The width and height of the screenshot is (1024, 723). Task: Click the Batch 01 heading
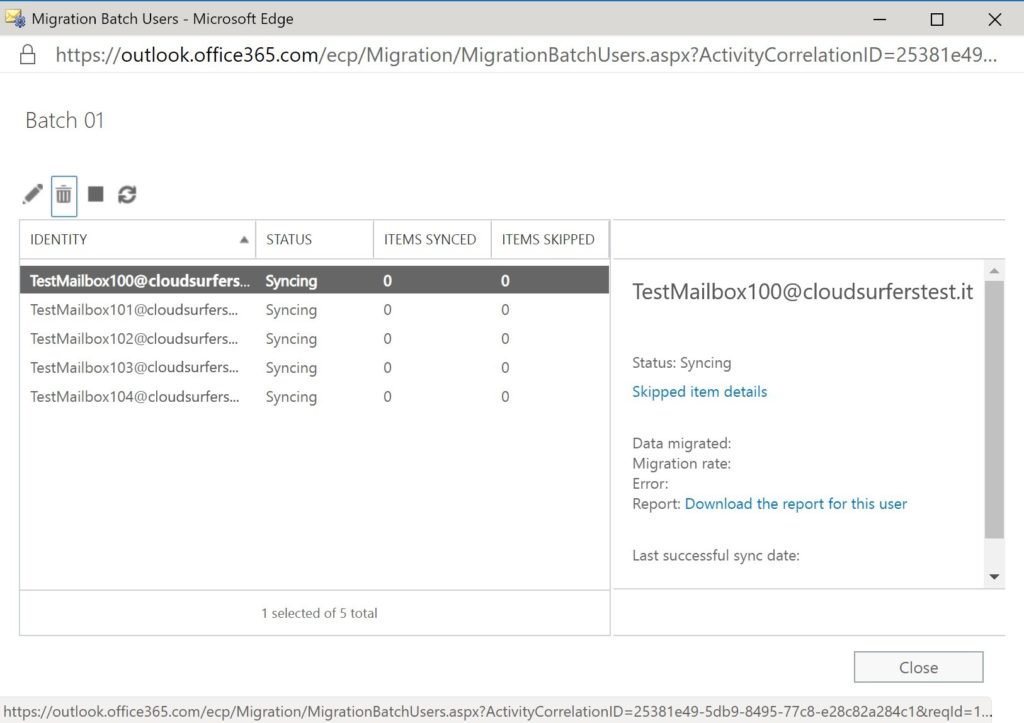tap(65, 120)
